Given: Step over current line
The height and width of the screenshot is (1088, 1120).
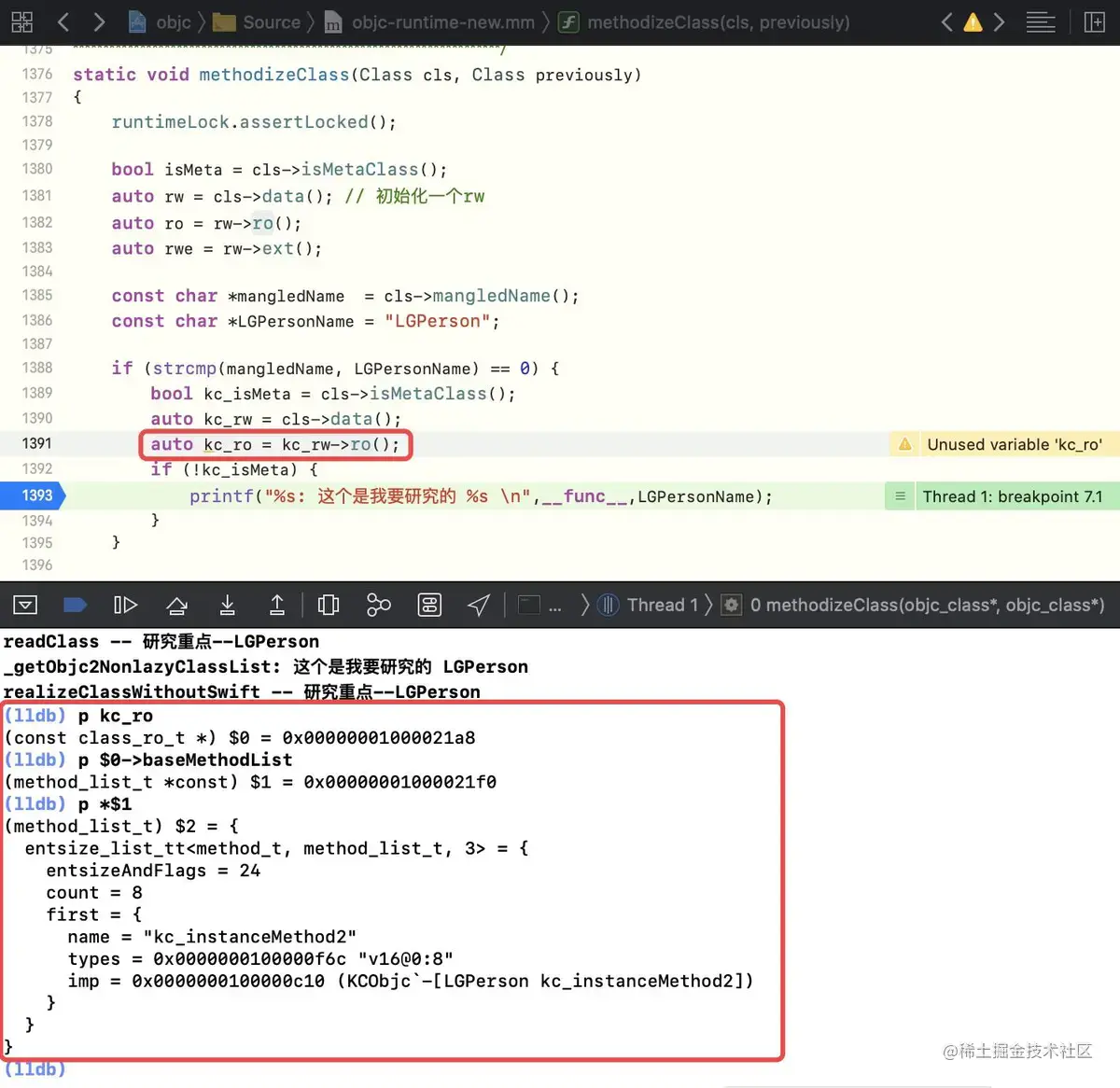Looking at the screenshot, I should point(176,605).
